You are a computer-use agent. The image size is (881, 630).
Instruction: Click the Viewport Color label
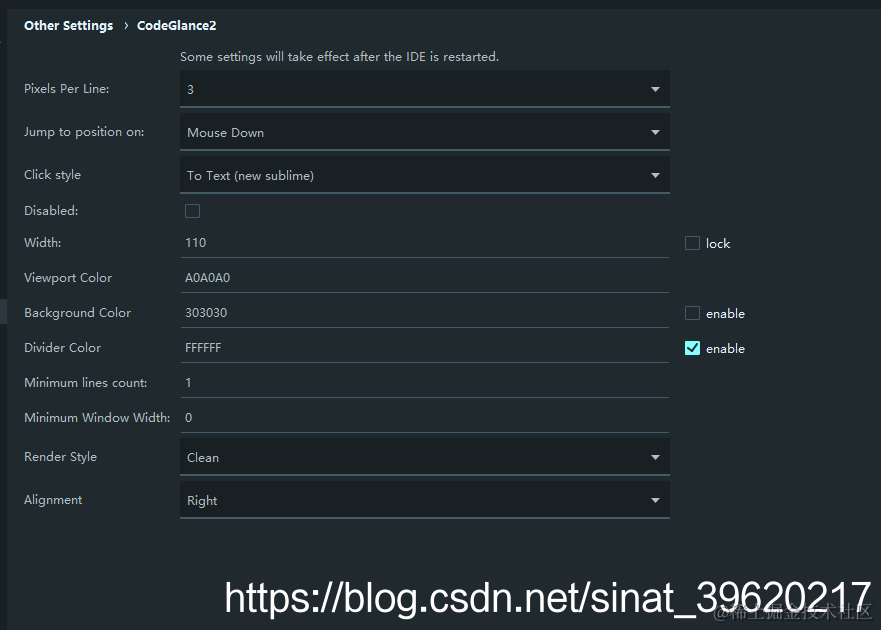(68, 278)
